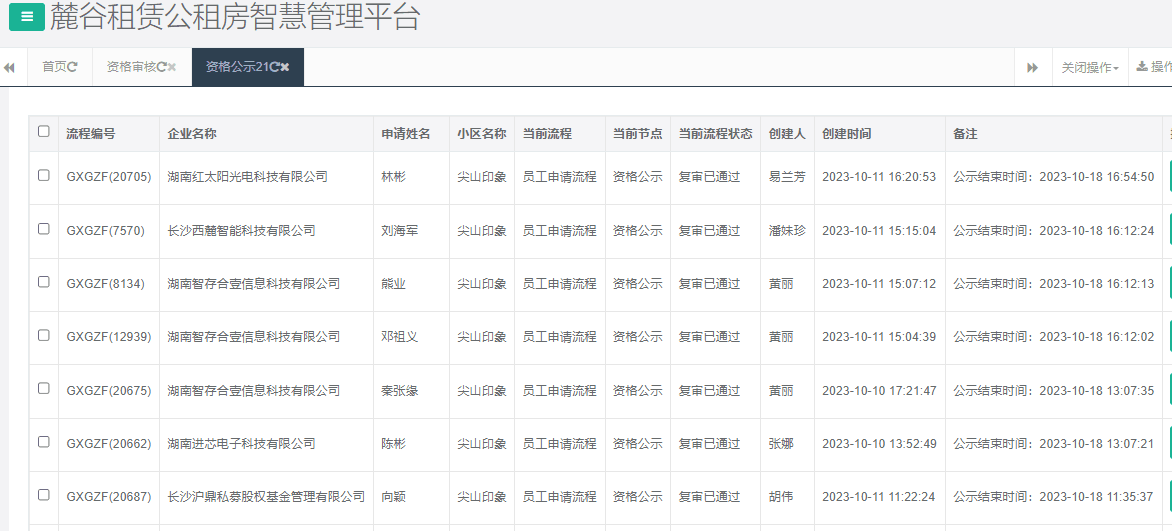Image resolution: width=1172 pixels, height=531 pixels.
Task: Refresh the 首页 tab using its reload icon
Action: pos(73,67)
